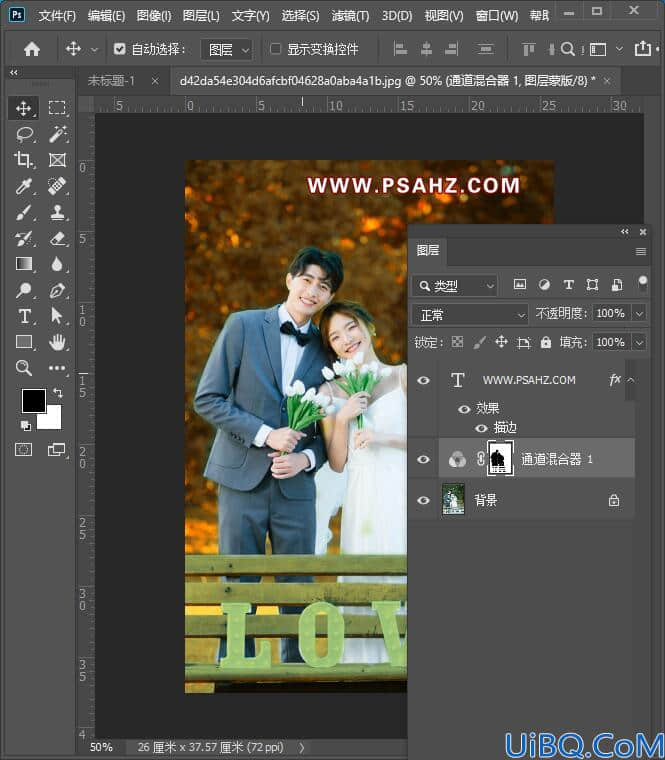Hide the 描边 stroke effect
The width and height of the screenshot is (665, 760).
[x=481, y=428]
